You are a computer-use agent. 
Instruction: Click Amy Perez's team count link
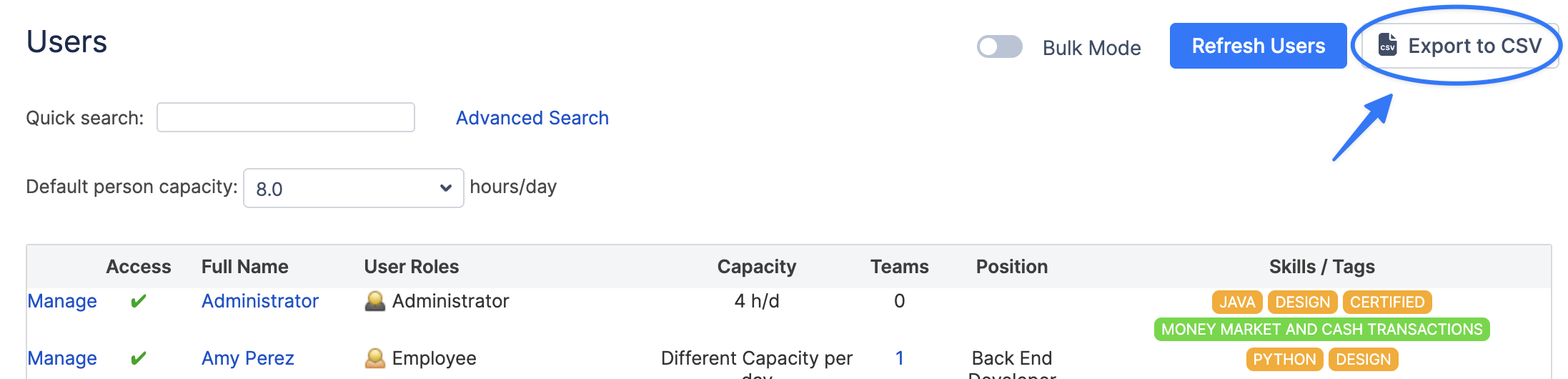(899, 358)
